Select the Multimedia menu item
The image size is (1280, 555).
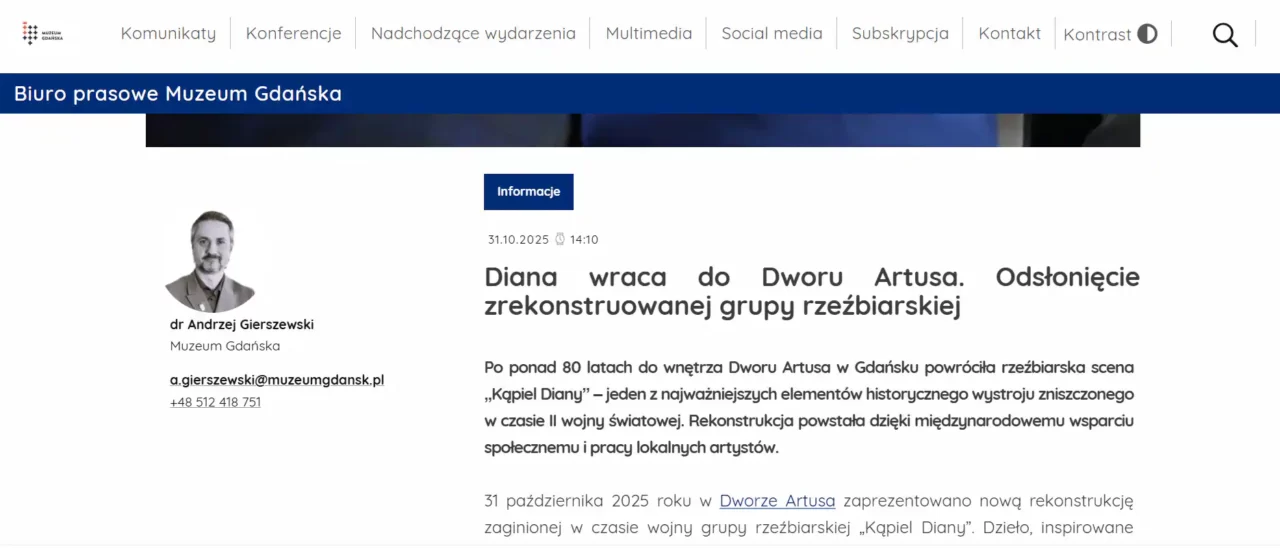(x=648, y=33)
